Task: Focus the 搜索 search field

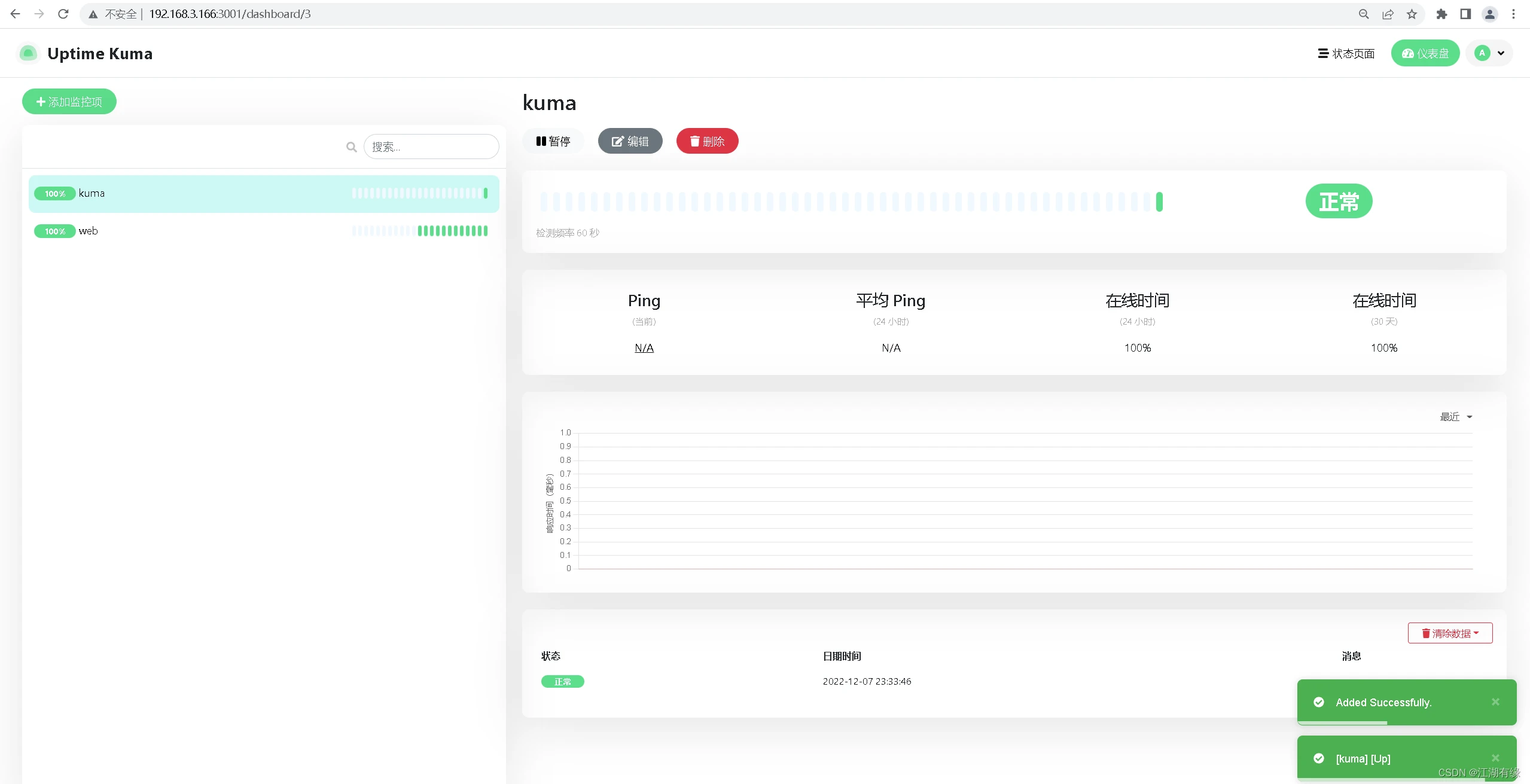Action: [431, 147]
